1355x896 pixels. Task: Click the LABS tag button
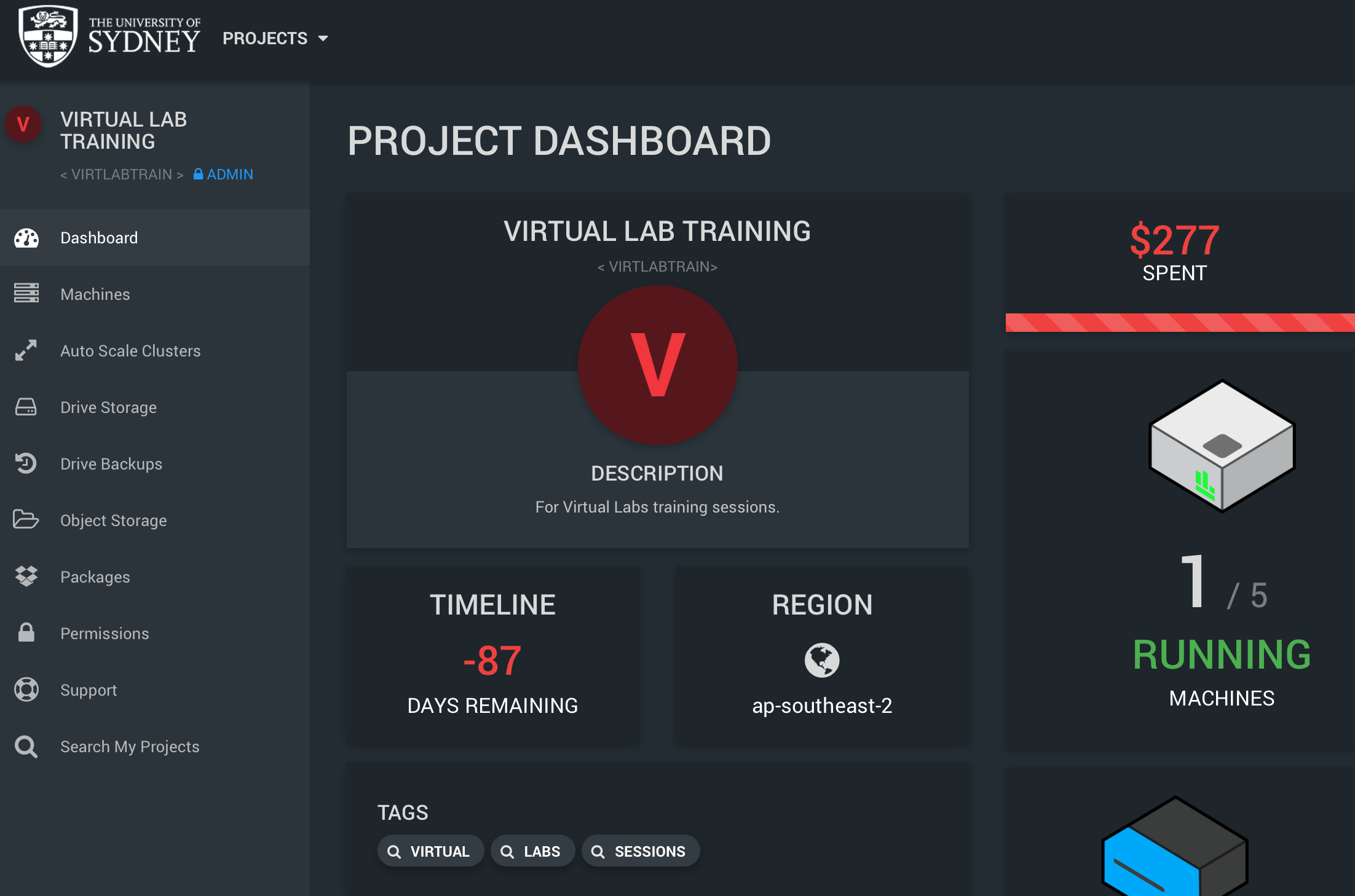532,851
